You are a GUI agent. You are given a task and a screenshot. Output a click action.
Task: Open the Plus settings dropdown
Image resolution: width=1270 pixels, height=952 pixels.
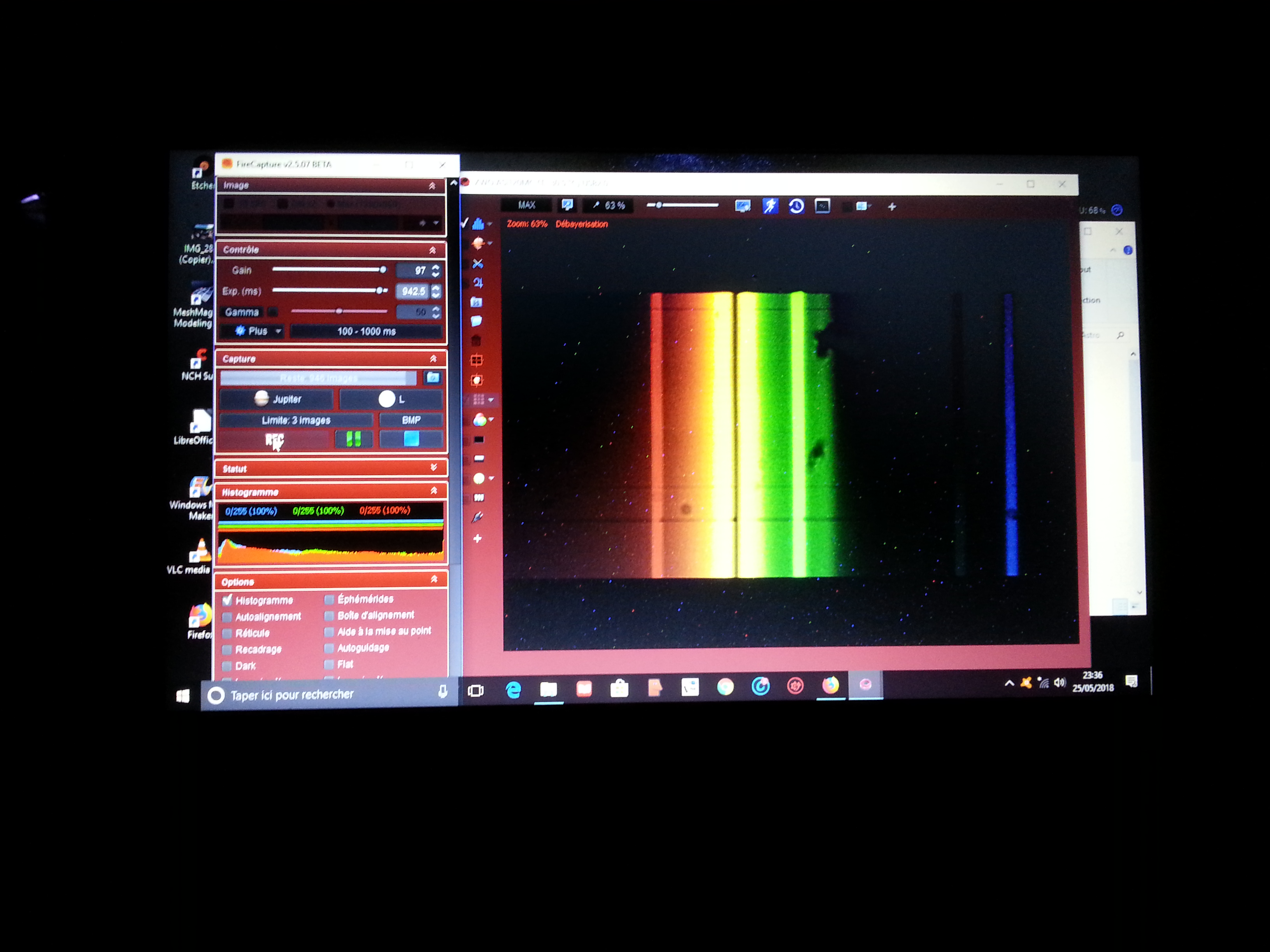[x=258, y=331]
